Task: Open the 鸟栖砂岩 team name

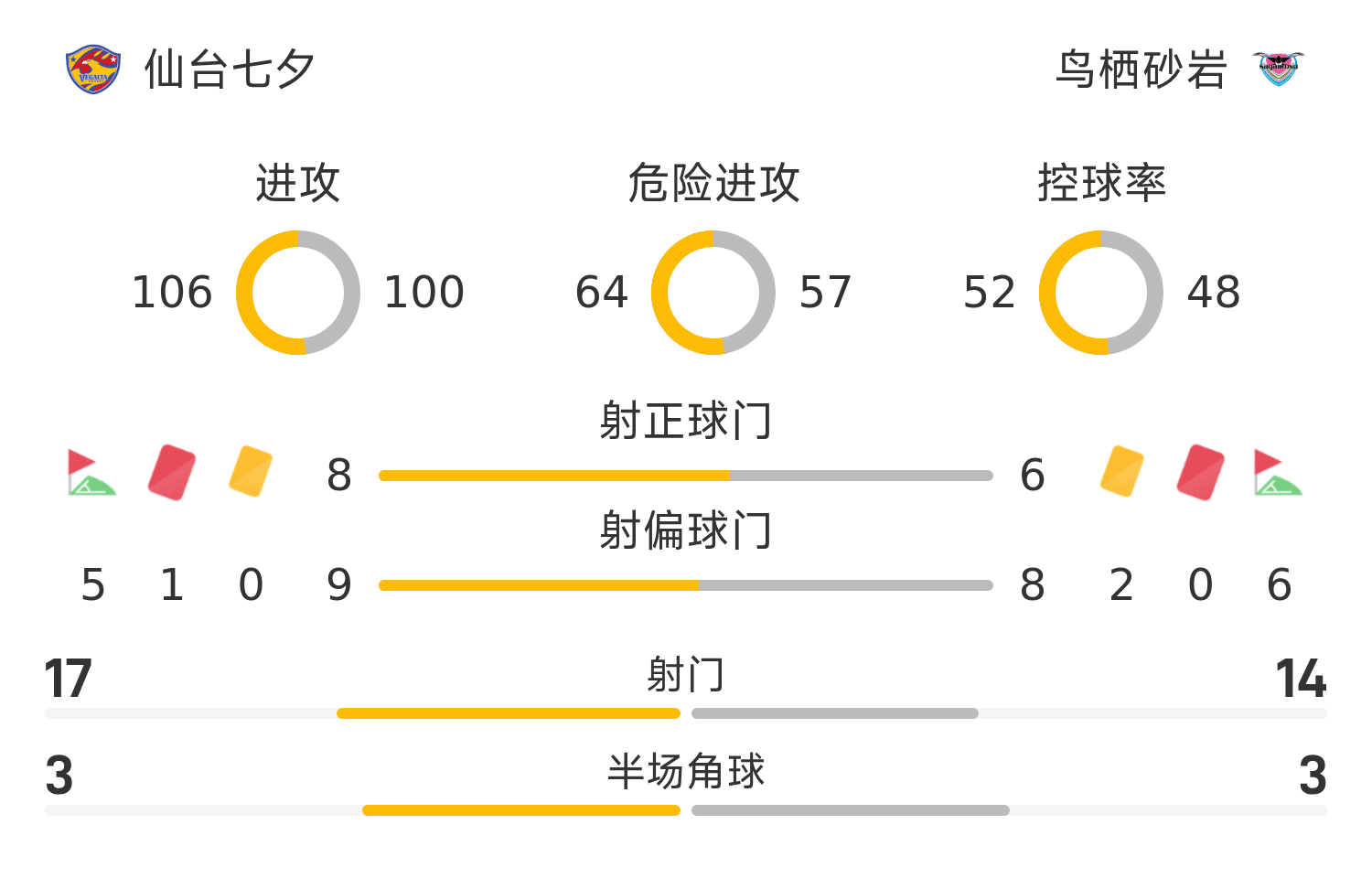Action: pos(1141,70)
